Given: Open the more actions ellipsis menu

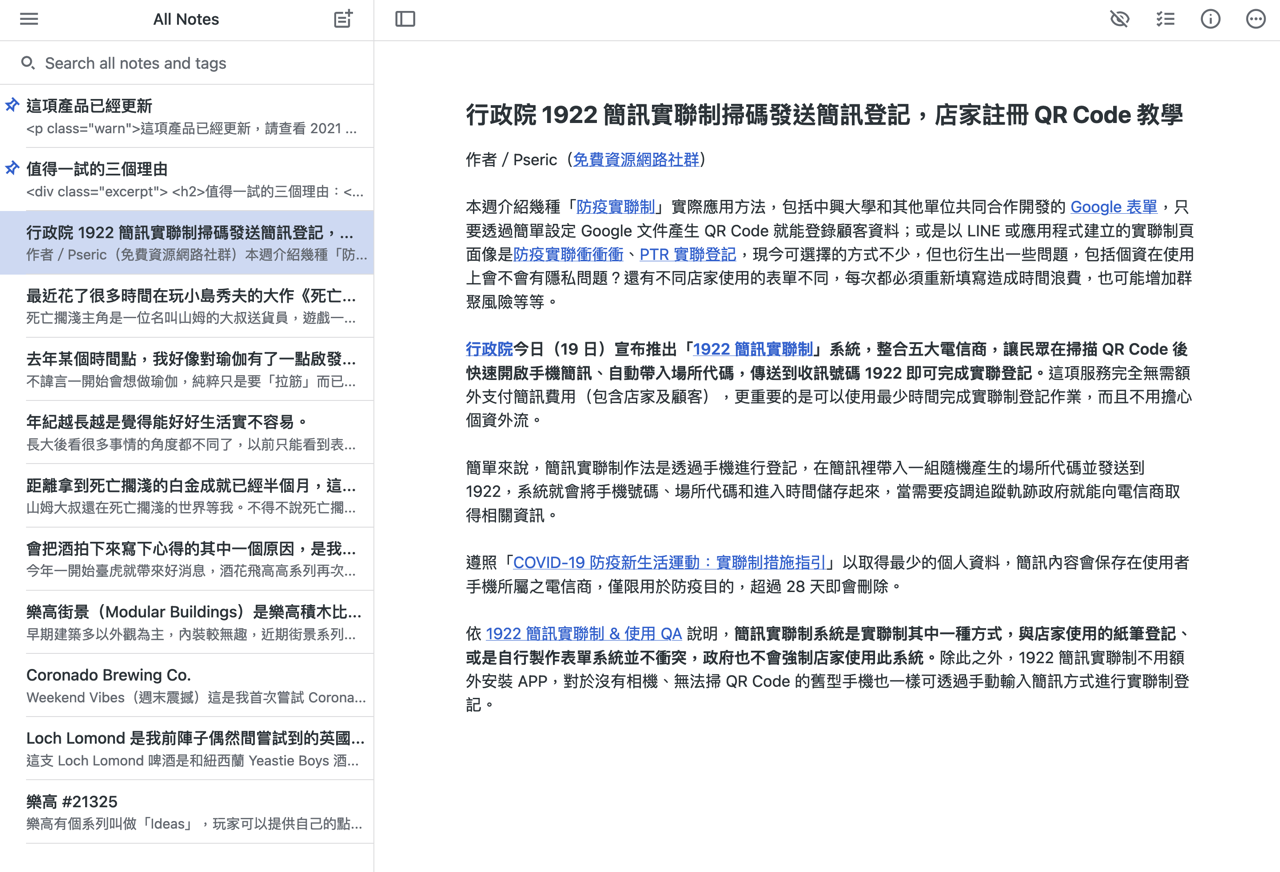Looking at the screenshot, I should click(1256, 19).
